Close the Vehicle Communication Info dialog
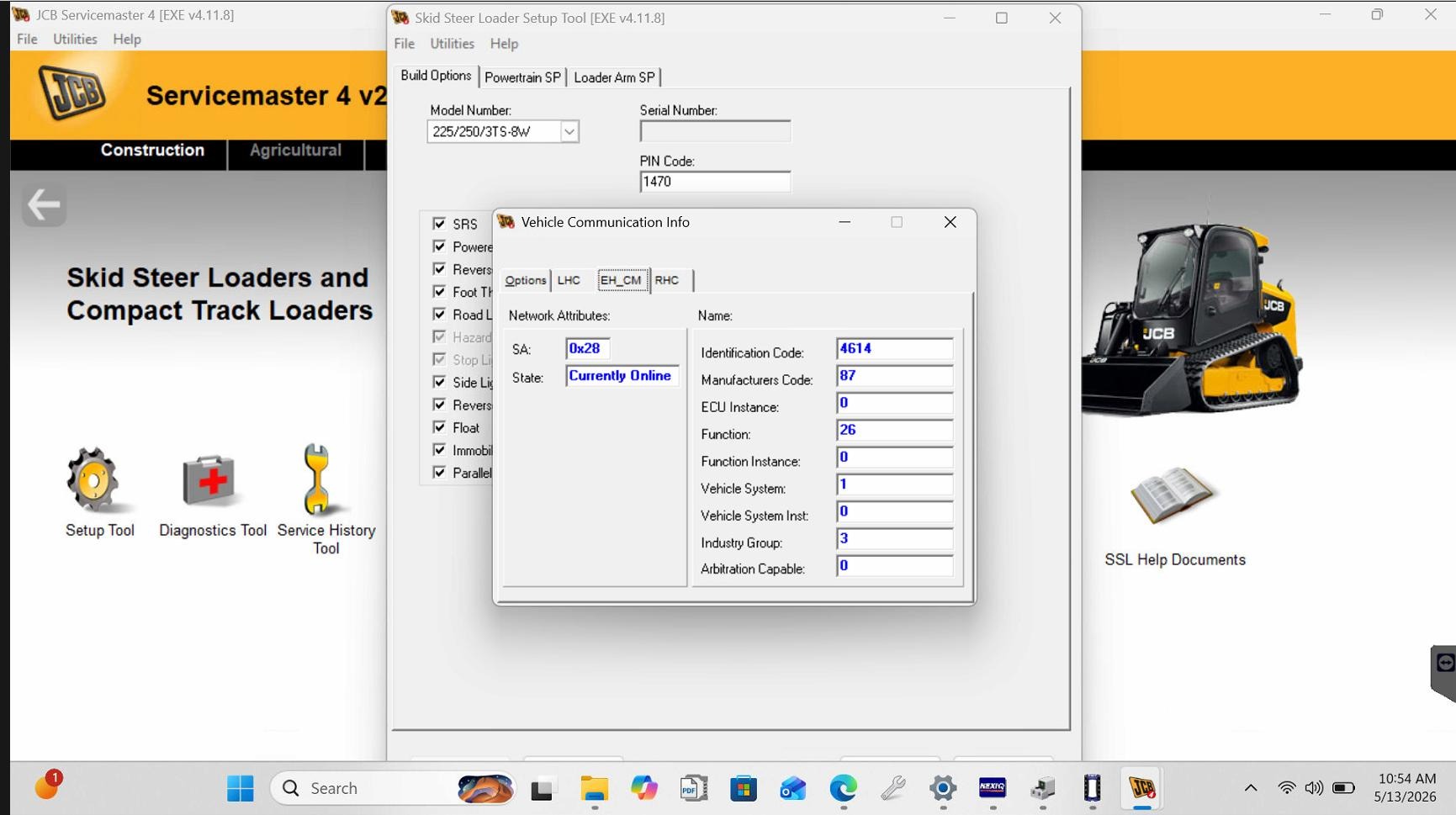Screen dimensions: 1456x815 tap(950, 222)
